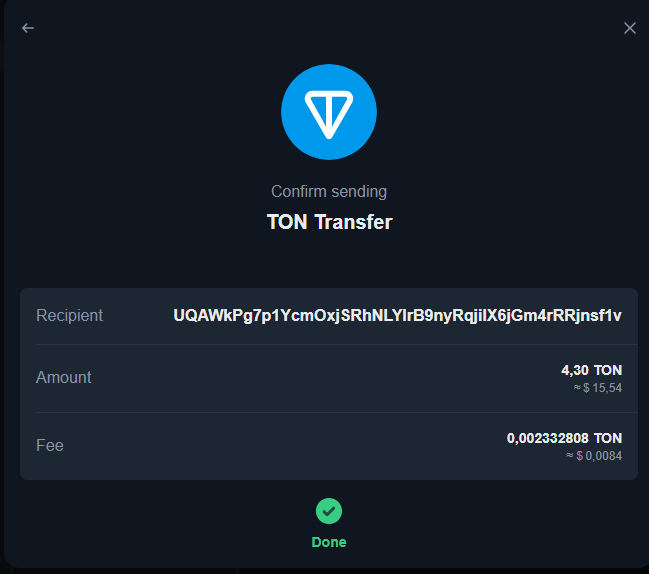Go back using the left arrow
Image resolution: width=649 pixels, height=574 pixels.
click(x=28, y=28)
